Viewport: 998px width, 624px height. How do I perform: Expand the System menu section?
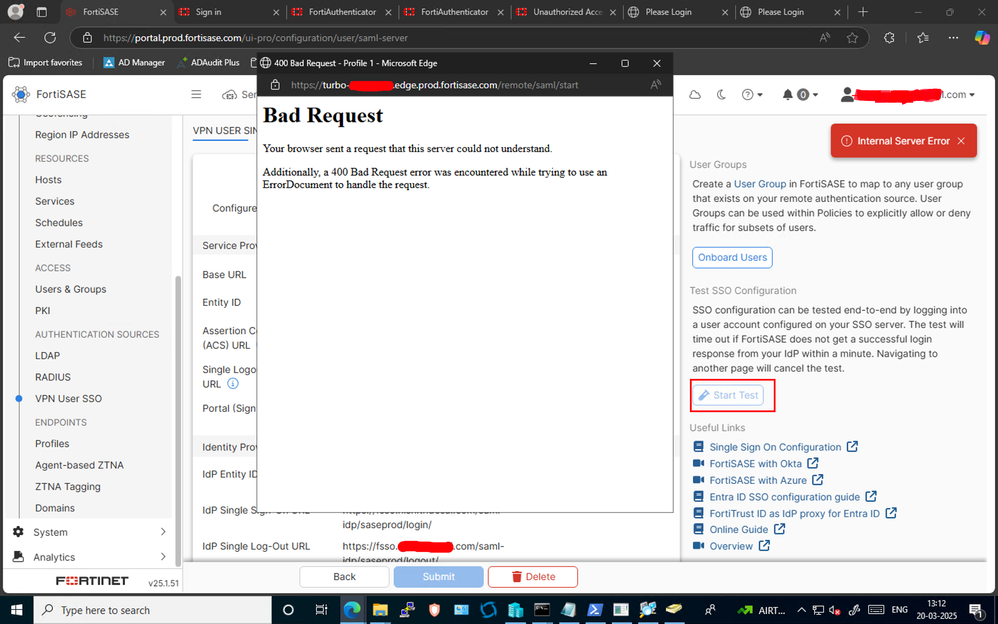click(x=89, y=532)
